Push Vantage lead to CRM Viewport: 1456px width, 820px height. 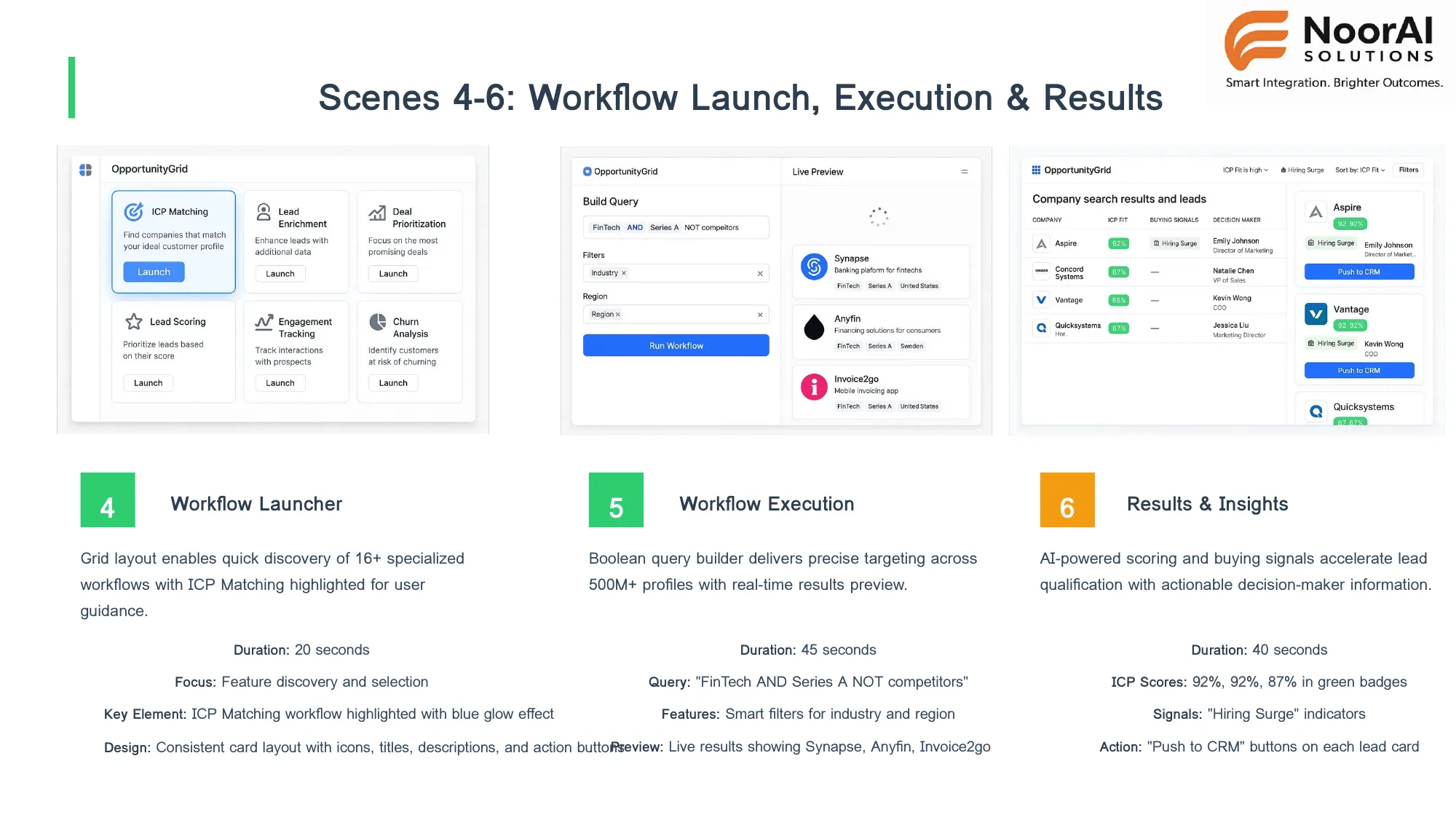click(x=1359, y=370)
